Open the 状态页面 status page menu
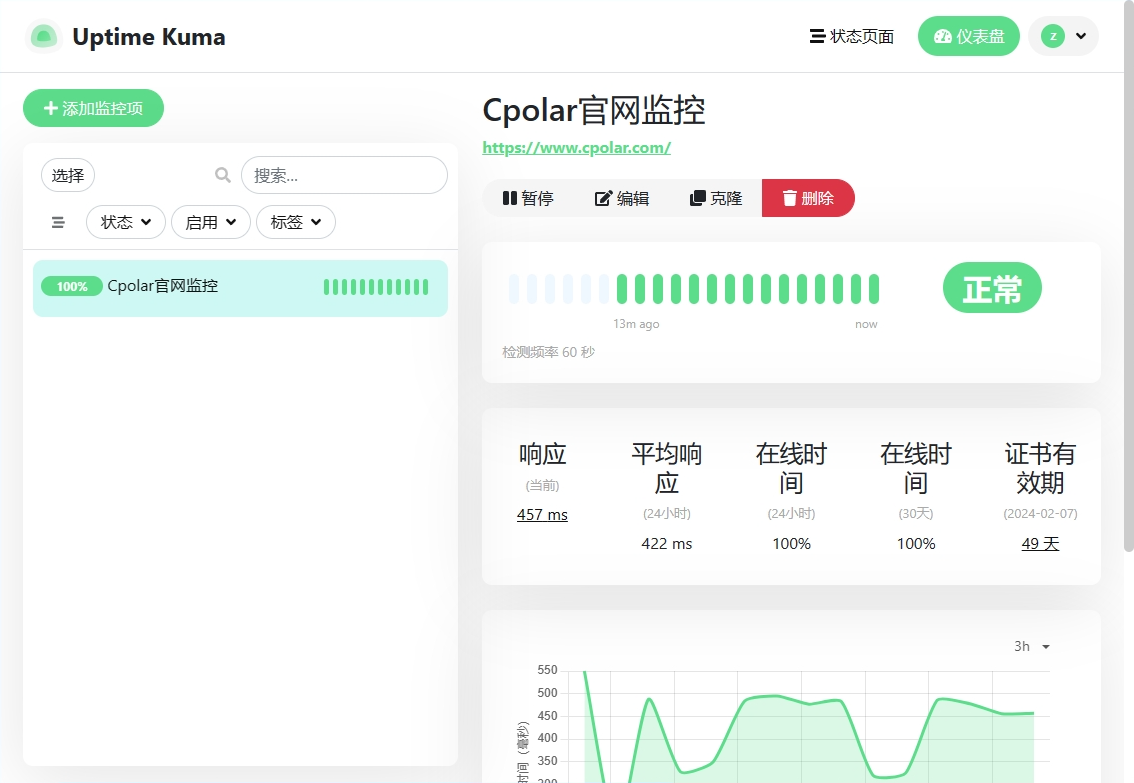This screenshot has height=783, width=1134. pyautogui.click(x=851, y=36)
